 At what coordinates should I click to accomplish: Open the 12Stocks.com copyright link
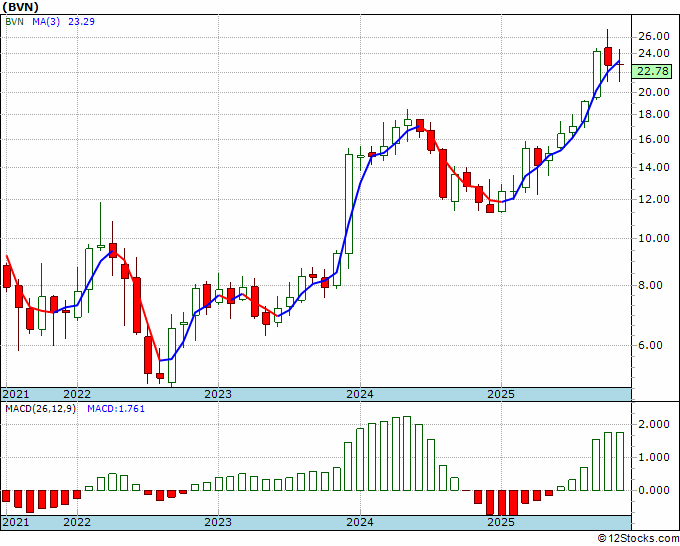[x=638, y=539]
